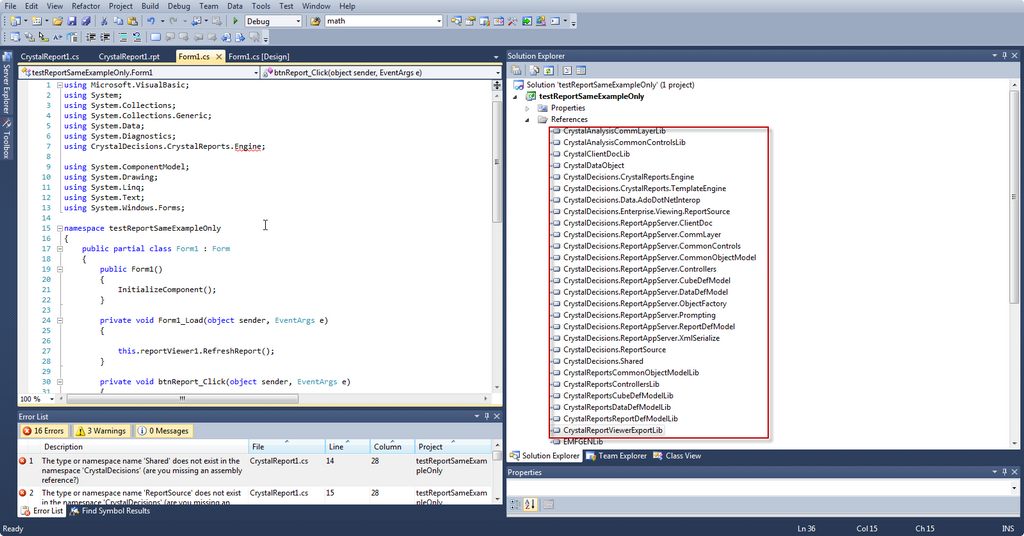
Task: Select CrystalDecisions.Shared reference
Action: (x=603, y=361)
